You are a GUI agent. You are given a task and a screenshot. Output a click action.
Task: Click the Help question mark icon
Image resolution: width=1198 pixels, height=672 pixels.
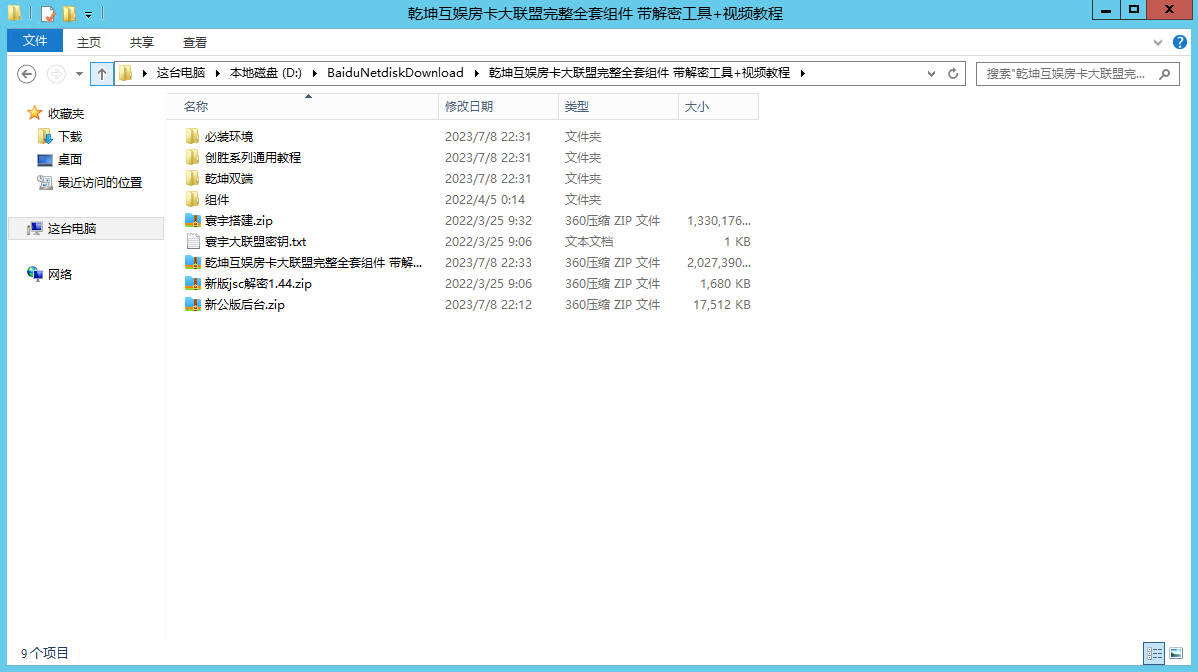tap(1180, 42)
